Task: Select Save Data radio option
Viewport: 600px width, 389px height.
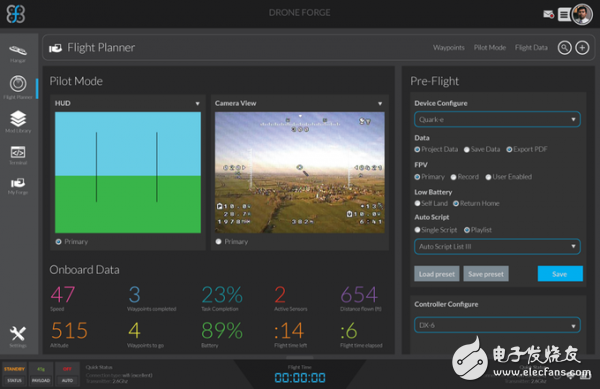Action: (x=466, y=150)
